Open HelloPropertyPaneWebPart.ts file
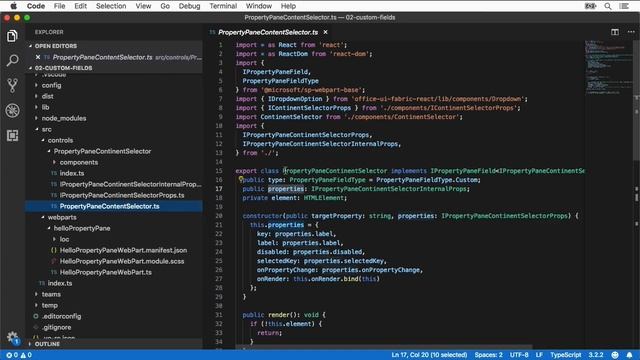 click(106, 273)
